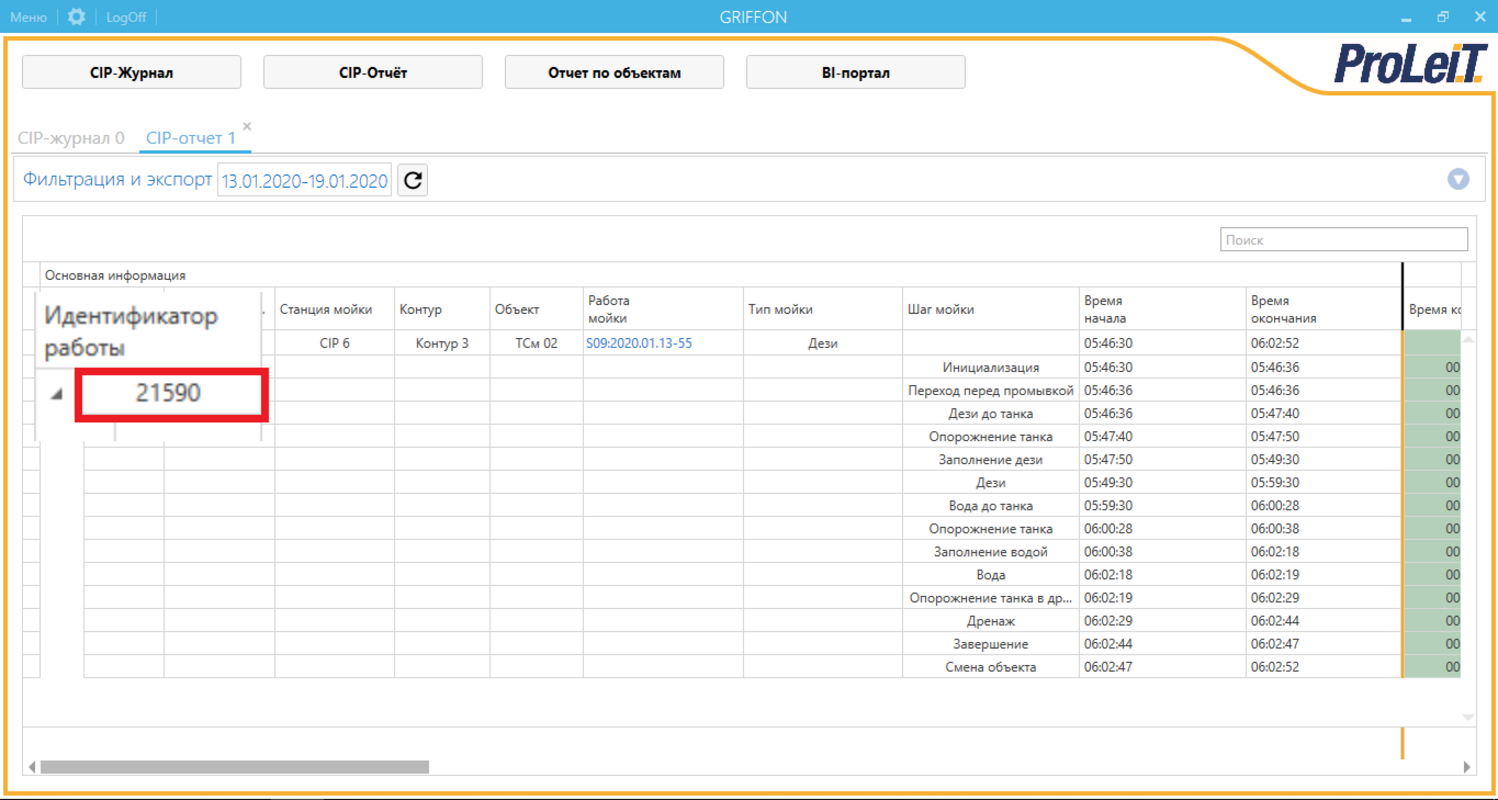Open the Меню menu
Screen dimensions: 1498x800
point(28,17)
